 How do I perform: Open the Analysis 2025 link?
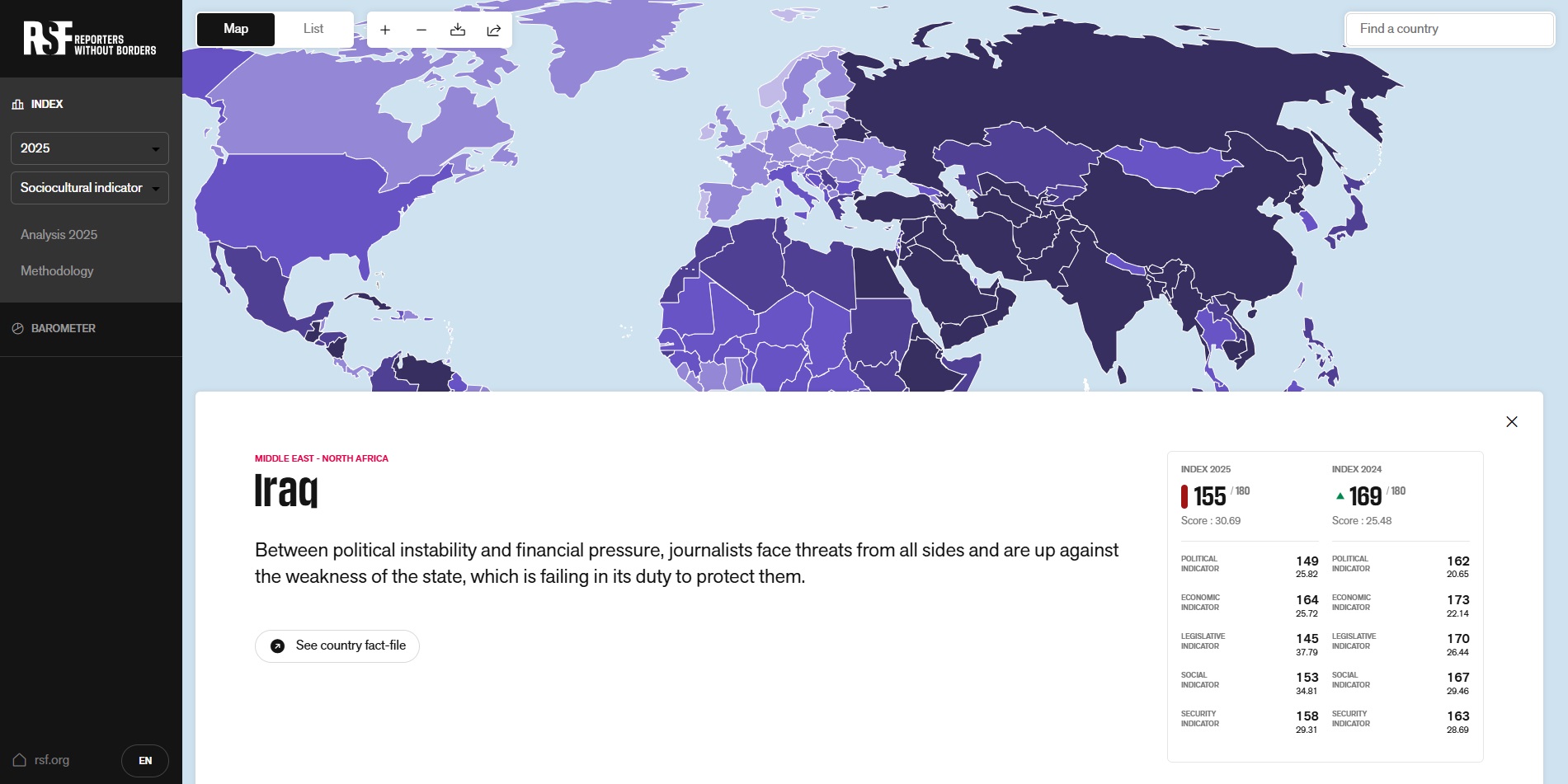[59, 235]
